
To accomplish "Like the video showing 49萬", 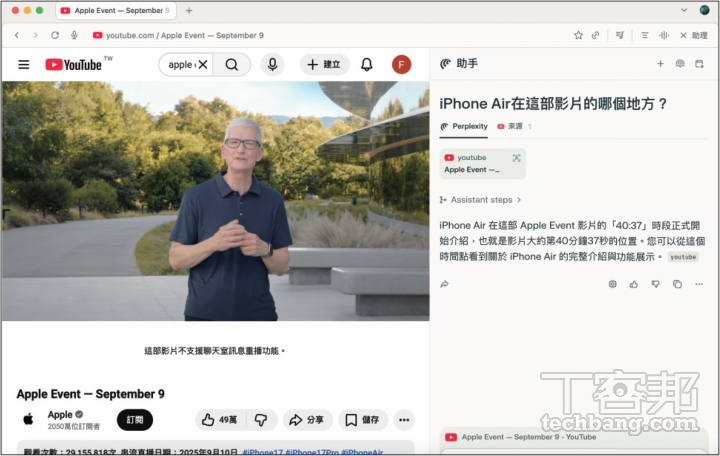I will click(221, 420).
